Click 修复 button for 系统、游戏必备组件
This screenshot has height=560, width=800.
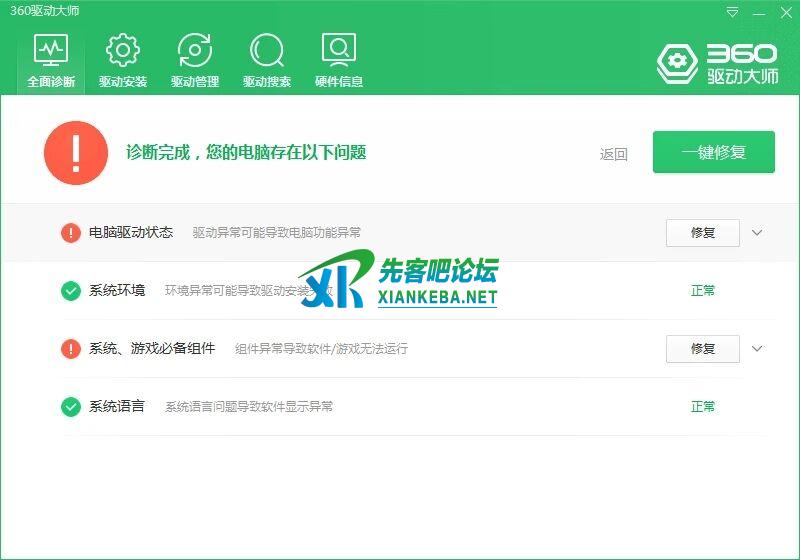[x=702, y=349]
